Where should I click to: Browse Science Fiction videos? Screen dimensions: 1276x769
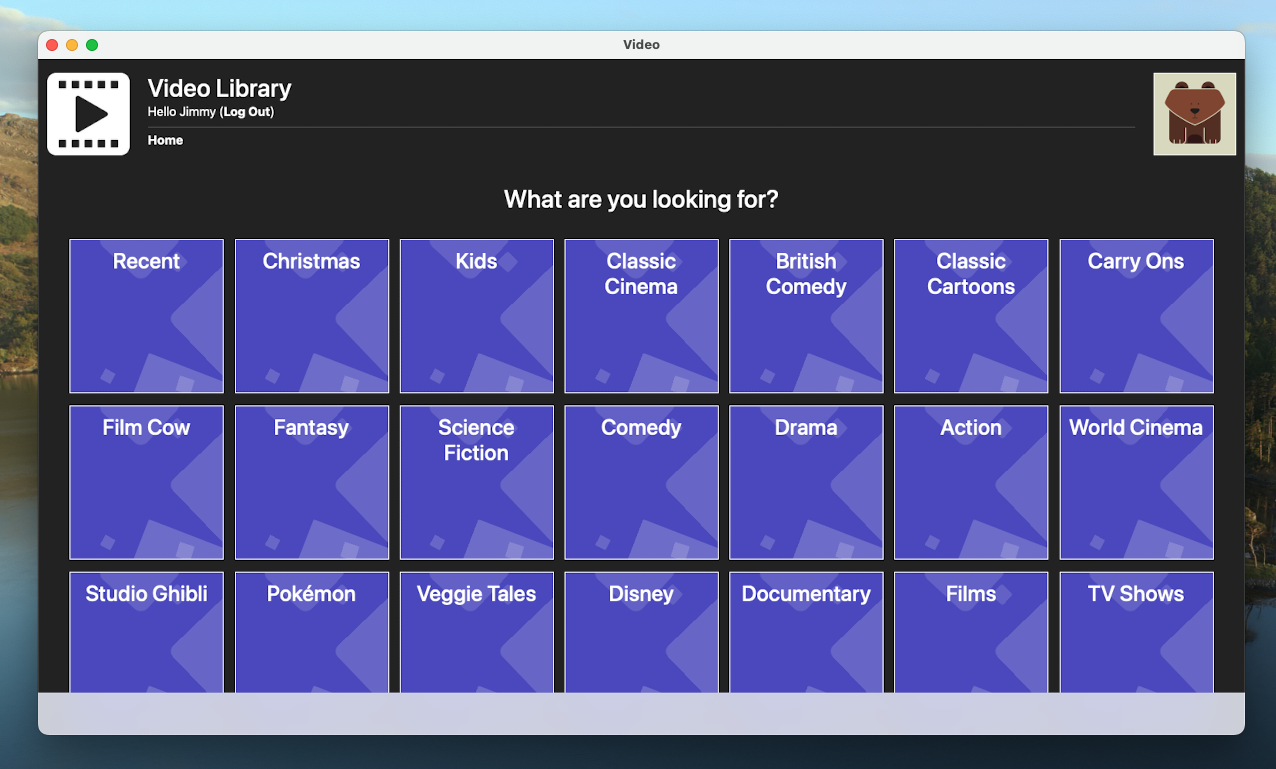[x=476, y=482]
